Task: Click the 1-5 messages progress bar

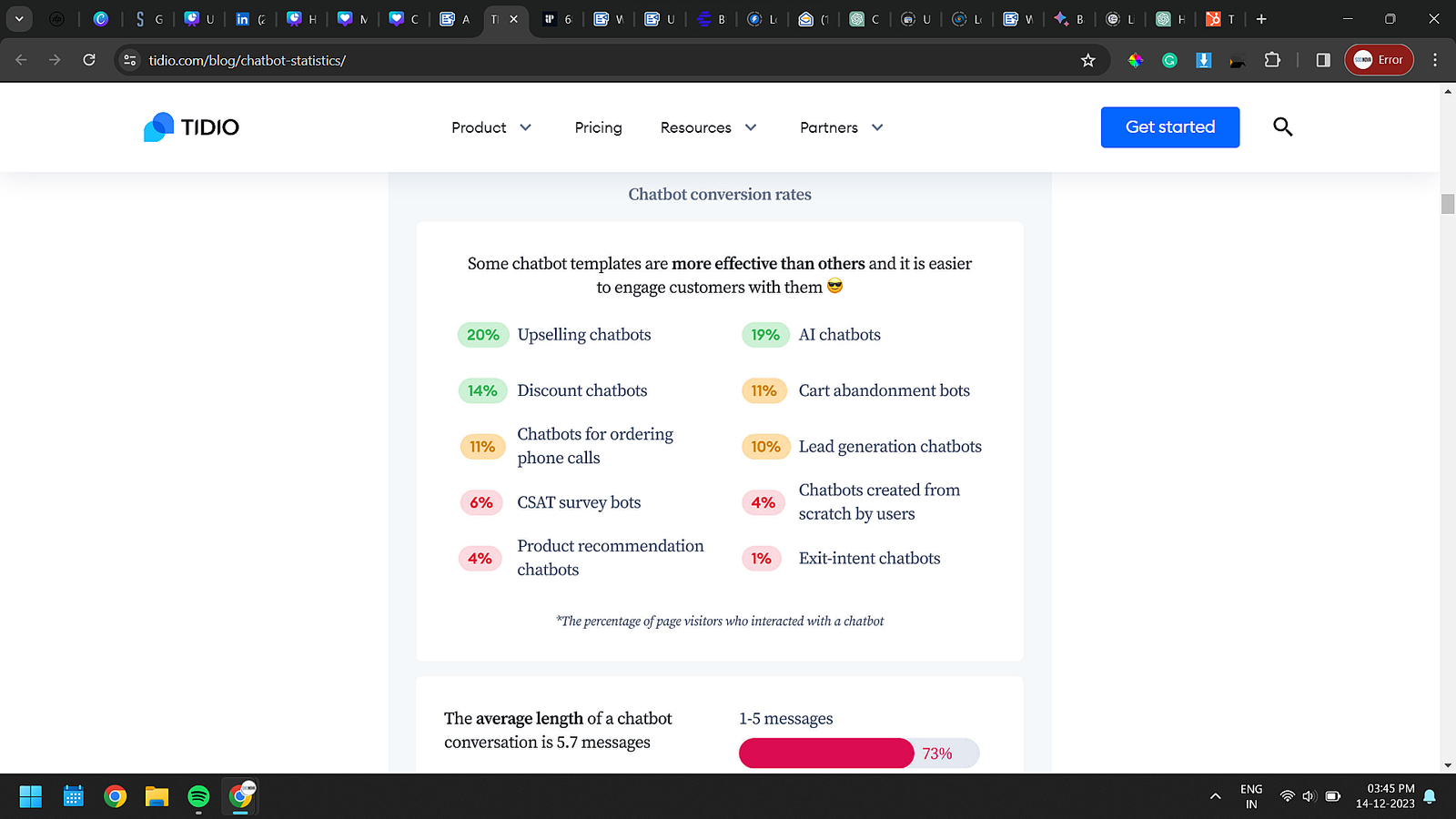Action: point(858,753)
